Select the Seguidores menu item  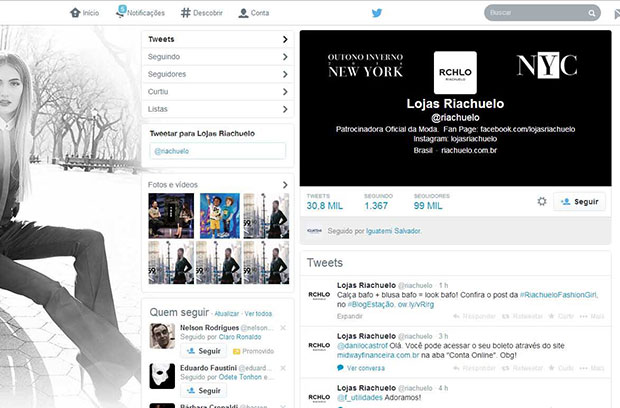coord(217,74)
